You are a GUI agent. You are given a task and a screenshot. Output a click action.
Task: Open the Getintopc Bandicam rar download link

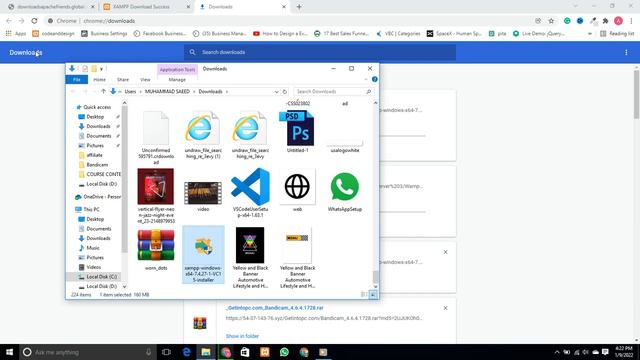coord(274,308)
